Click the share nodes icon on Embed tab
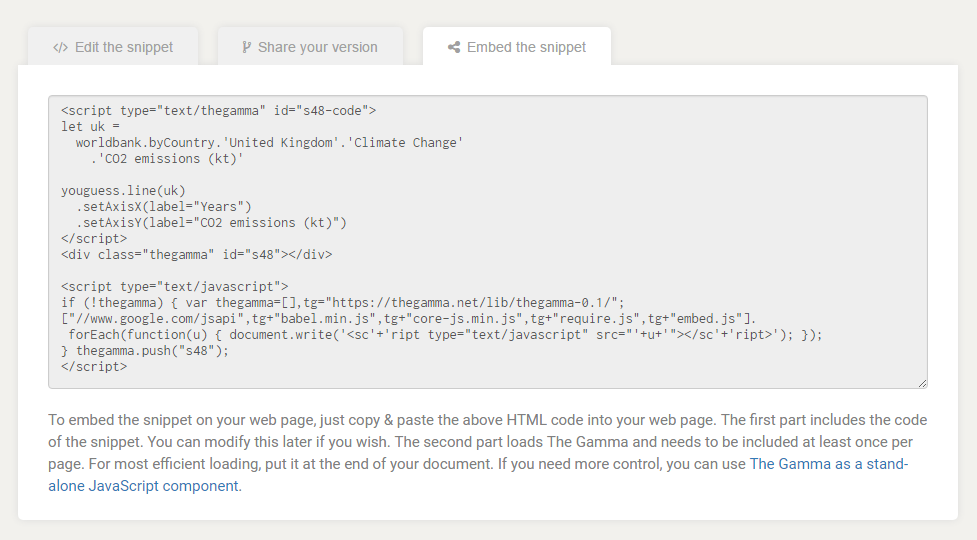The height and width of the screenshot is (540, 977). 454,47
